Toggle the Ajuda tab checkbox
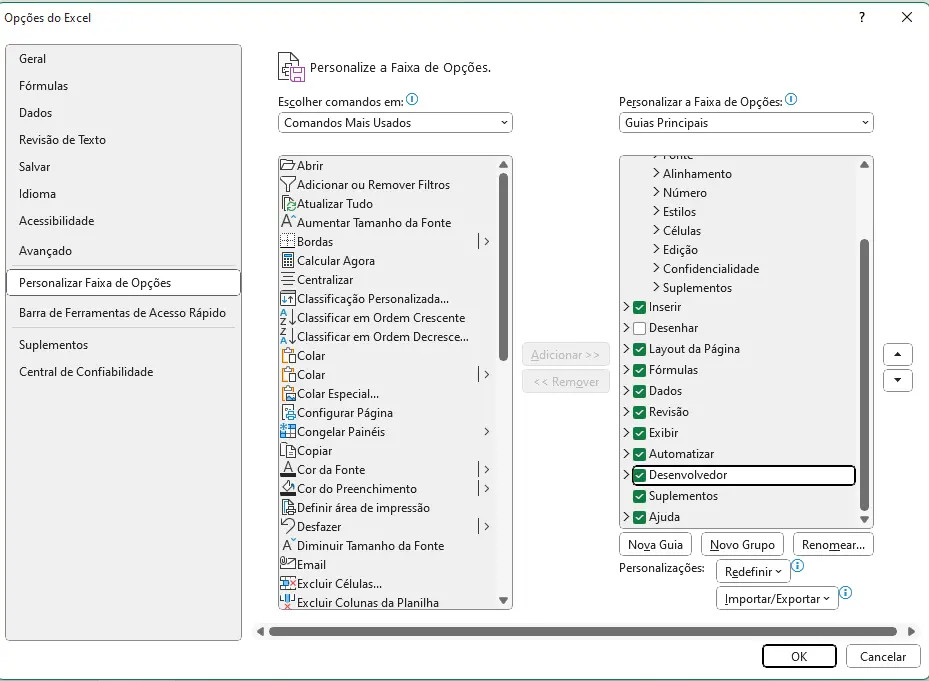Screen dimensions: 929x681 639,517
